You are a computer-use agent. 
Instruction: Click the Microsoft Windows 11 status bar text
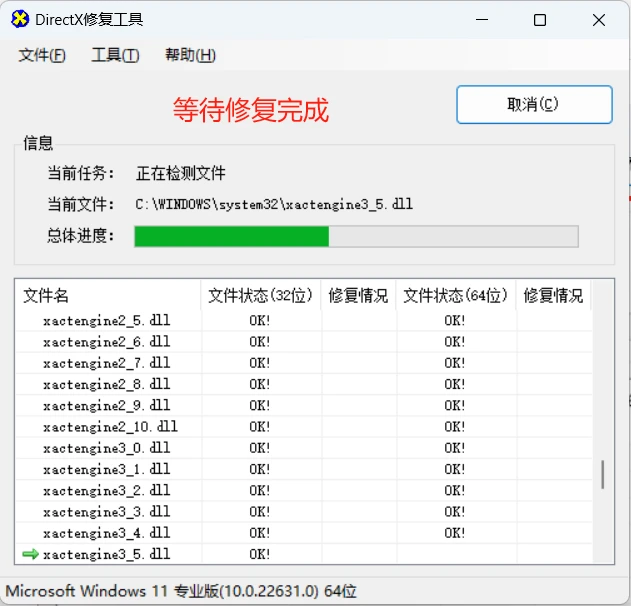click(x=181, y=592)
